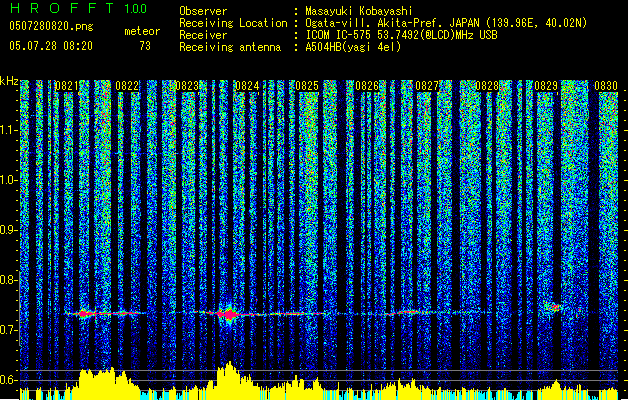Click the faint echo blob near 0829
Viewport: 629px width, 400px height.
tap(554, 307)
